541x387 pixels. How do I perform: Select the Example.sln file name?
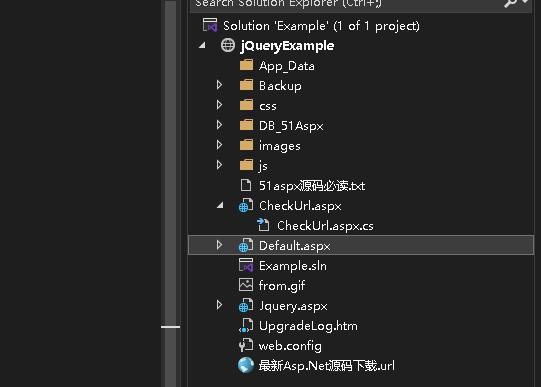pos(293,266)
